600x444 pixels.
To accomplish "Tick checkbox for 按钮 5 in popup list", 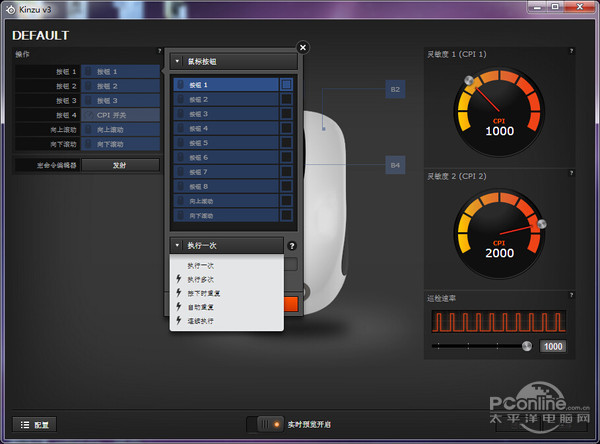I will tap(286, 143).
